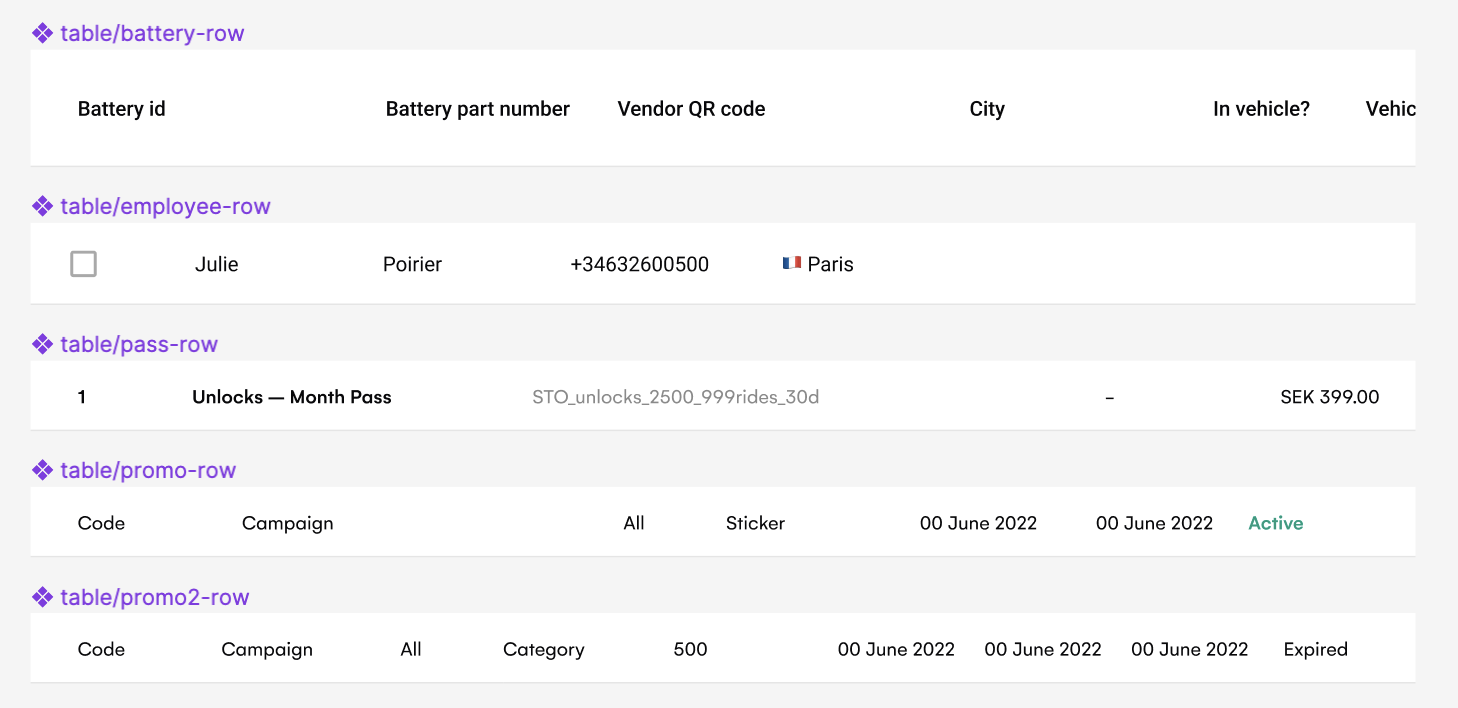Click the pass-row component diamond icon
Viewport: 1458px width, 708px height.
pos(42,345)
